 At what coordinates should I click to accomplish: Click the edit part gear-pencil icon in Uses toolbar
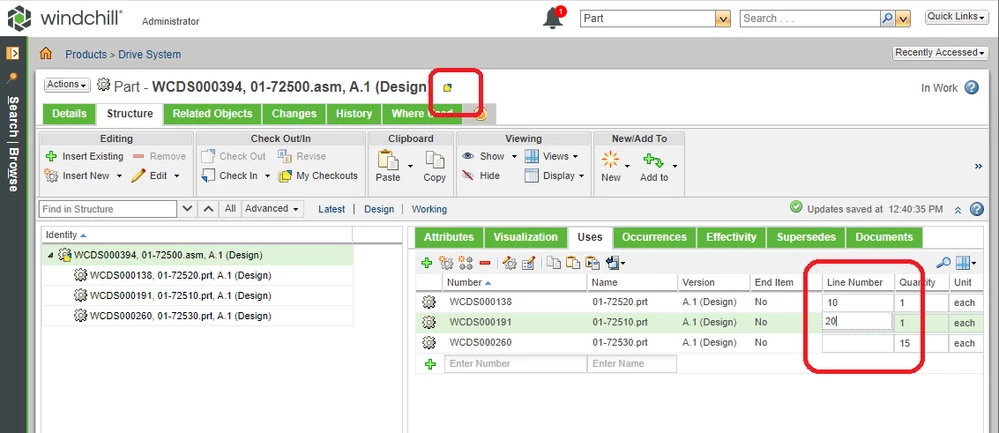point(509,262)
